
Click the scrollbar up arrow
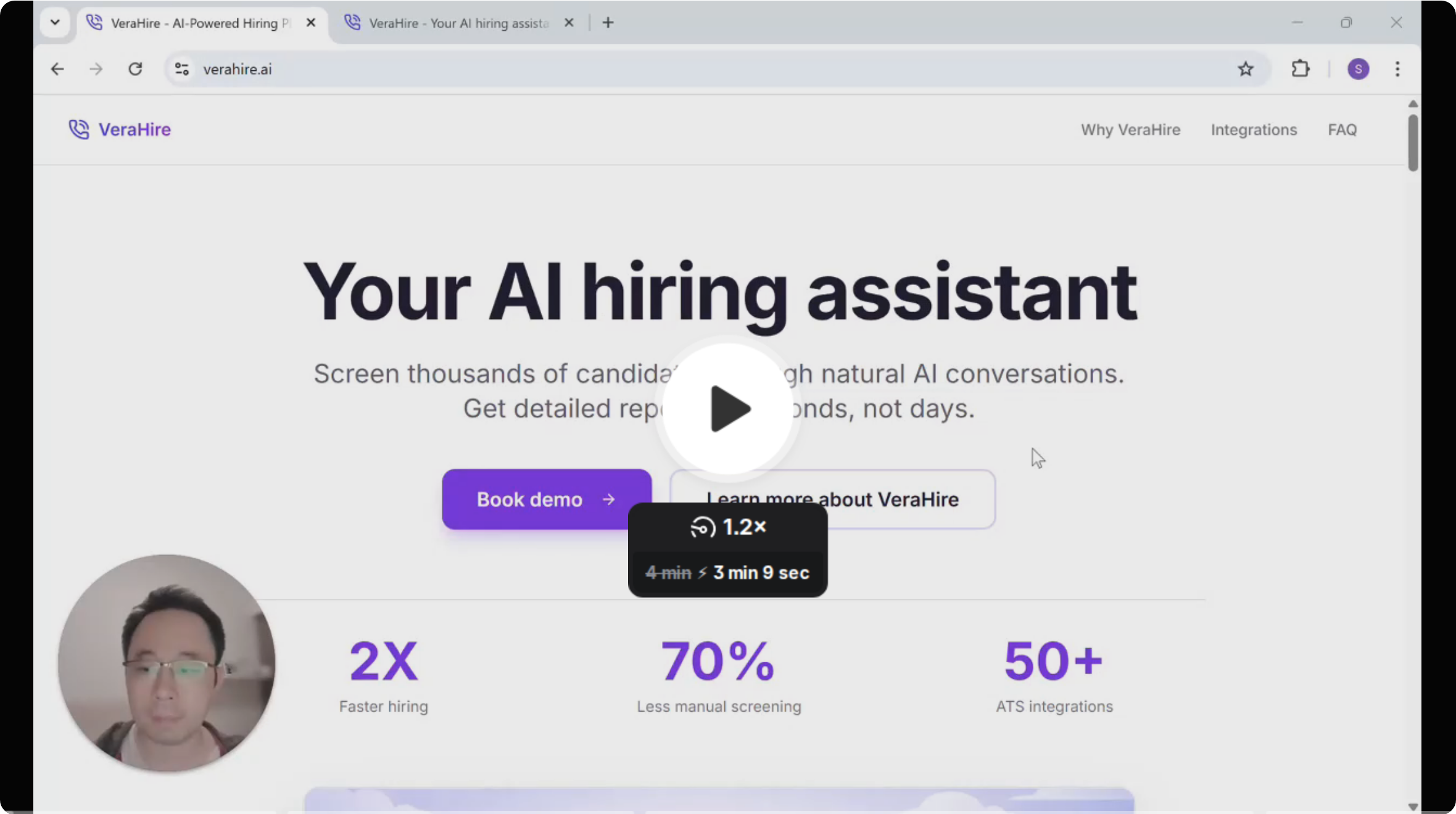click(1413, 104)
